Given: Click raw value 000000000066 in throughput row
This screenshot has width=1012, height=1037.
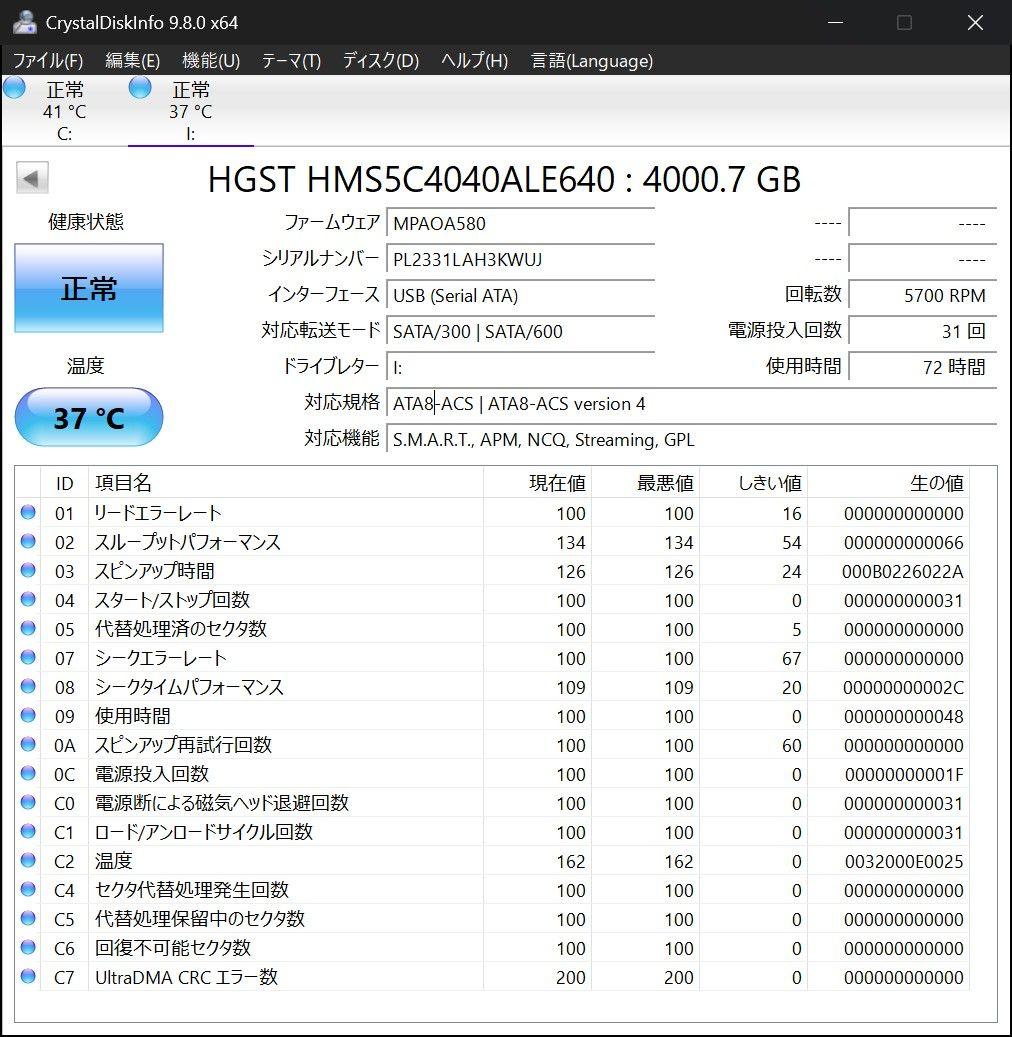Looking at the screenshot, I should 904,542.
